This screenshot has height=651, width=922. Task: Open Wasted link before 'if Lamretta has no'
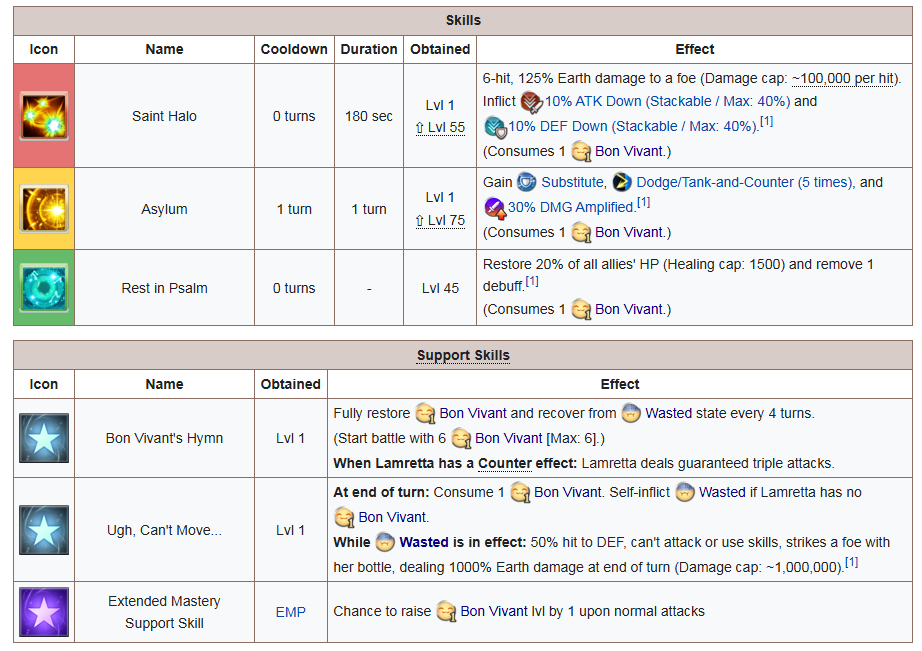722,492
